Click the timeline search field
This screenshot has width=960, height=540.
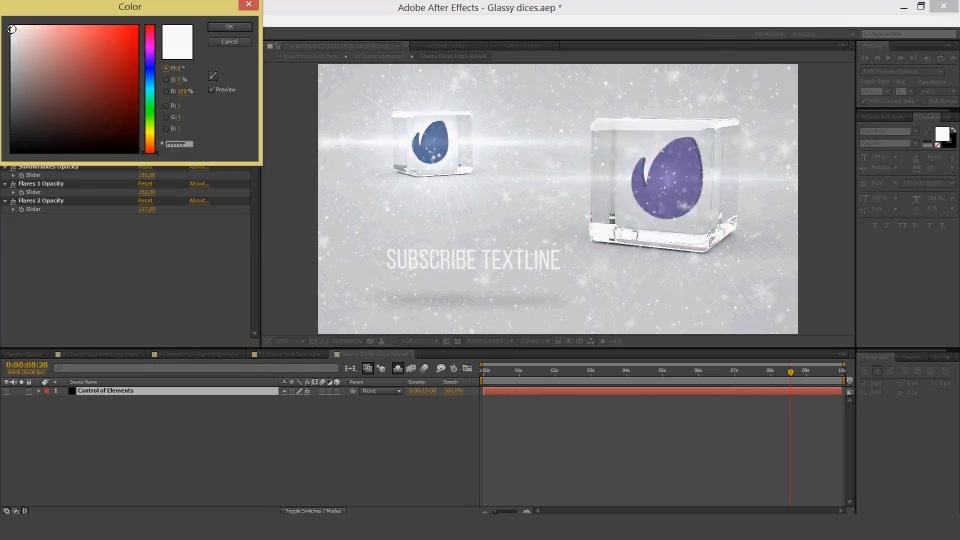coord(196,368)
